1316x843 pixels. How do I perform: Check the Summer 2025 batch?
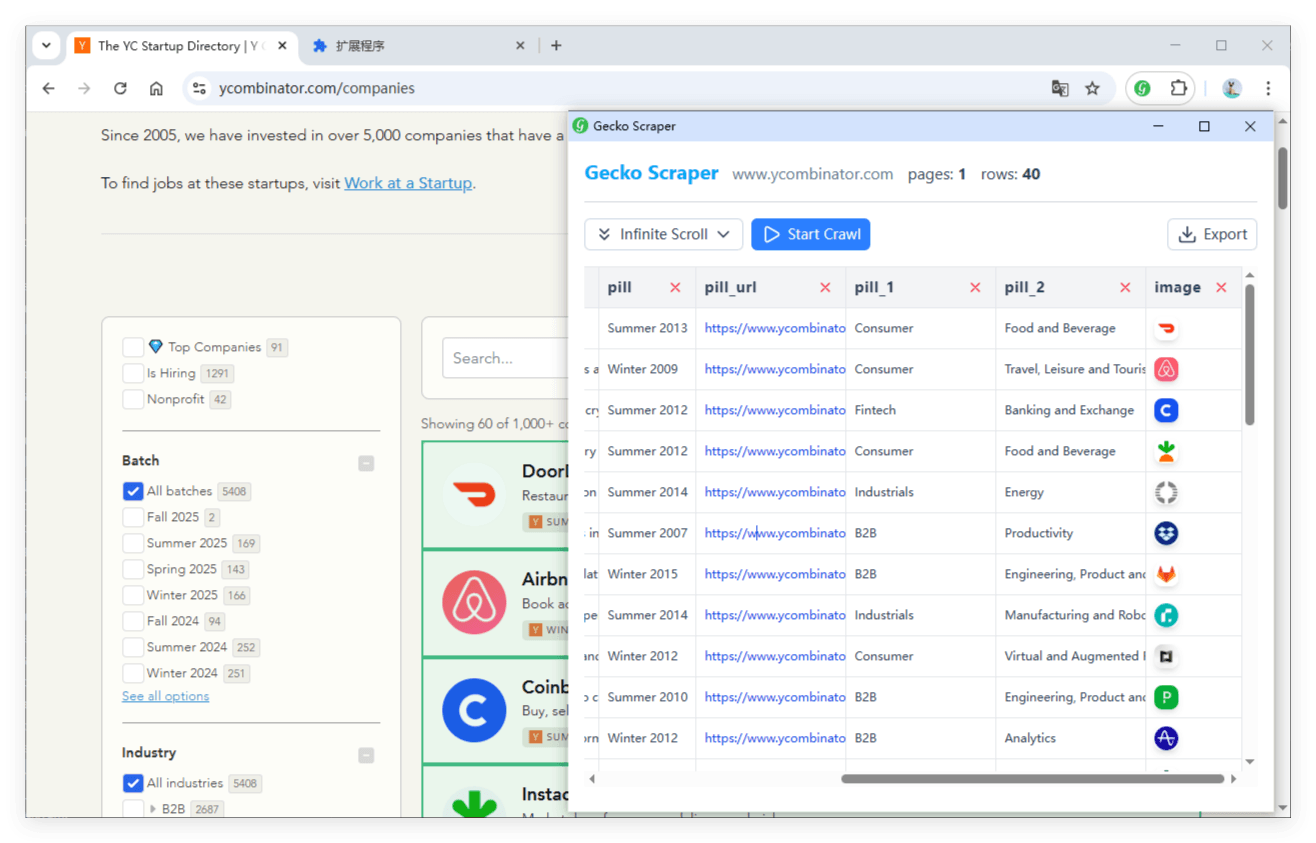coord(133,543)
